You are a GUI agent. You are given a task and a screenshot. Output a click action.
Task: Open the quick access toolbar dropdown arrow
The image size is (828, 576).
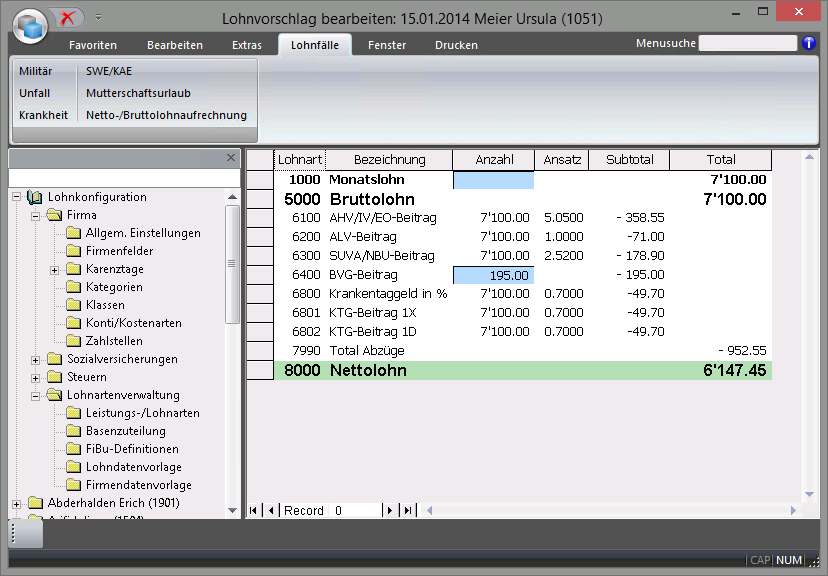(98, 18)
